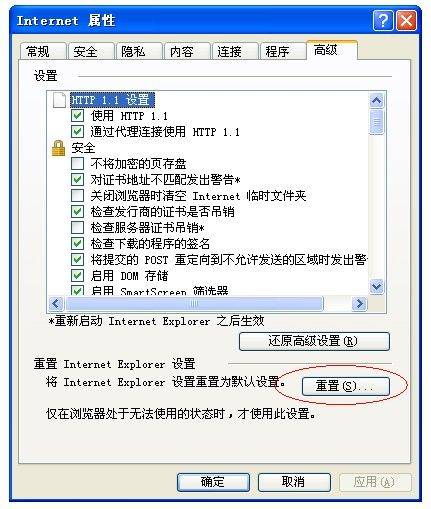Click the vertical scrollbar thumb
The width and height of the screenshot is (431, 509).
(377, 122)
